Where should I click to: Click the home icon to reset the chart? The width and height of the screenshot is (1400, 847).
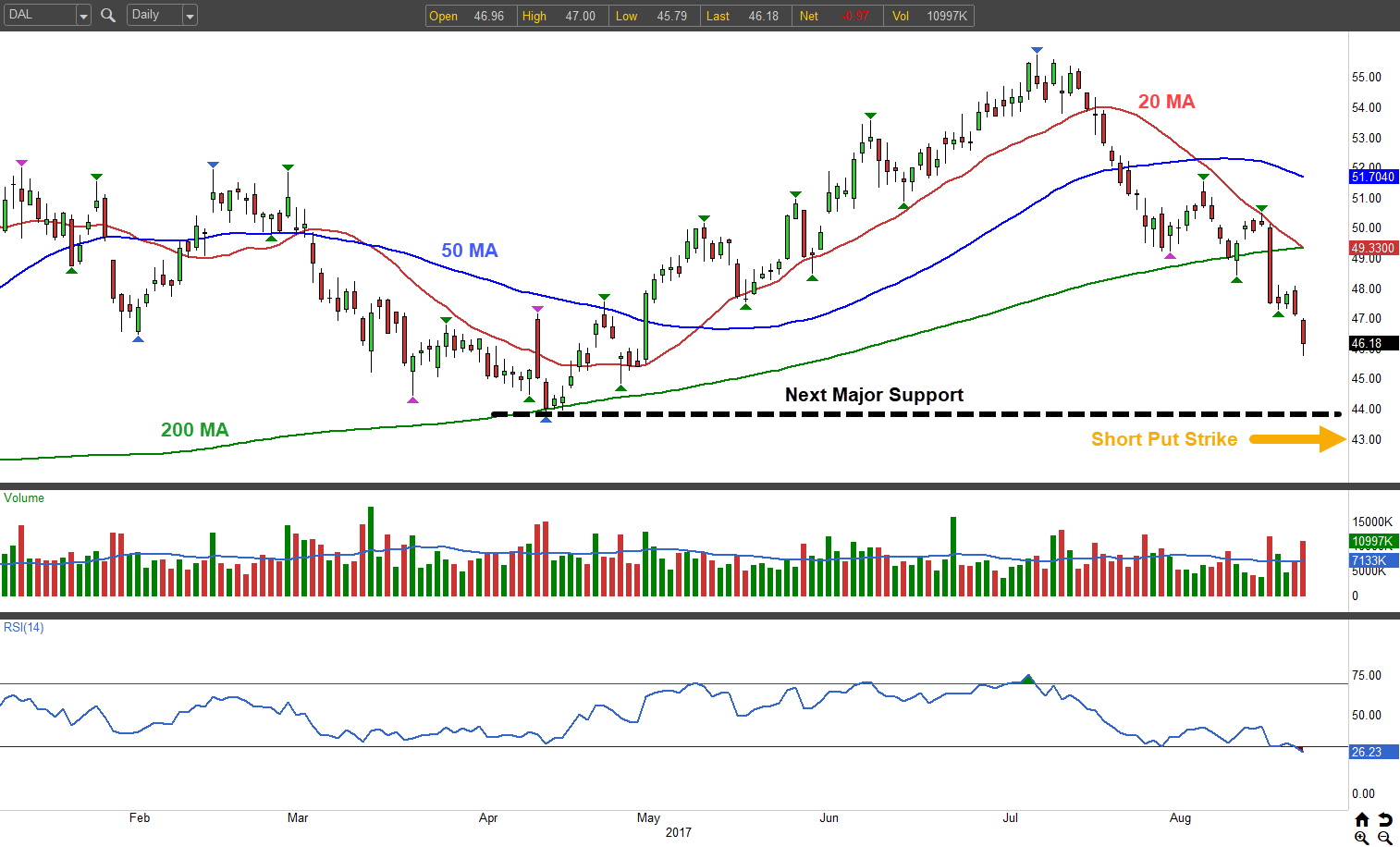click(1362, 819)
